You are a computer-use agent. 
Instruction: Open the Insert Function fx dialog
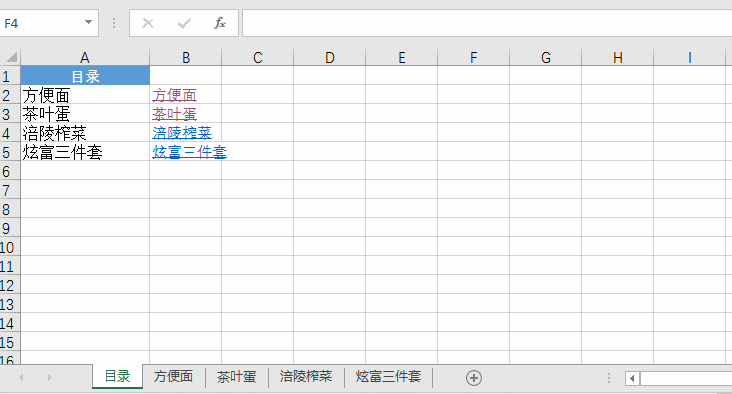[x=220, y=23]
